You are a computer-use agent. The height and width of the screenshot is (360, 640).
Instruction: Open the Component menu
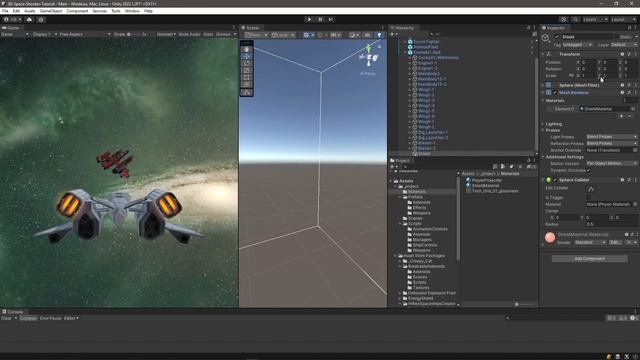[x=77, y=11]
